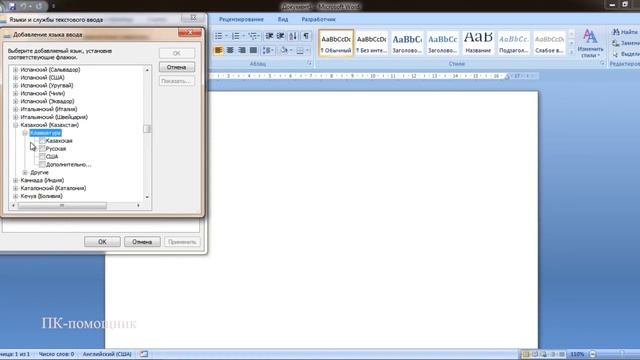Select the Название style
The image size is (640, 360).
(x=478, y=43)
